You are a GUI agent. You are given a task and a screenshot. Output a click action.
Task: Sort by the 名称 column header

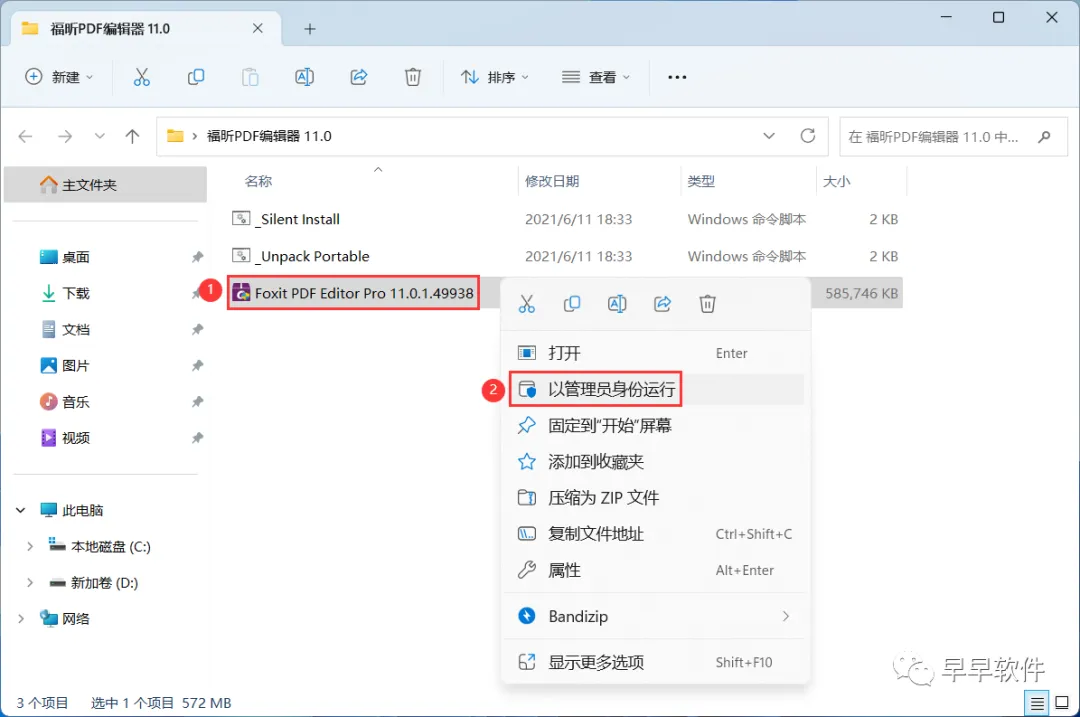[x=258, y=181]
